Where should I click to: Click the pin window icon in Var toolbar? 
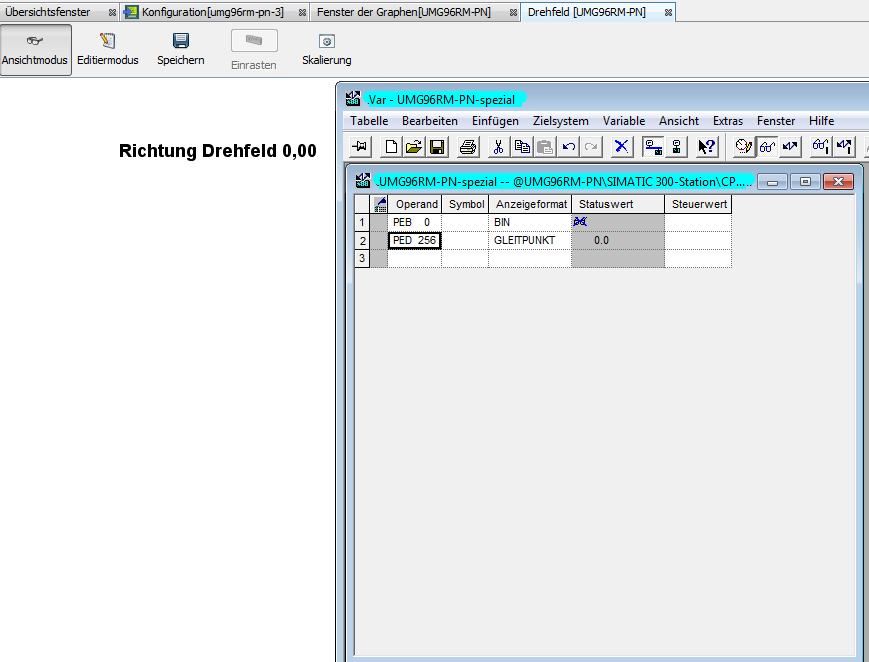pos(360,147)
